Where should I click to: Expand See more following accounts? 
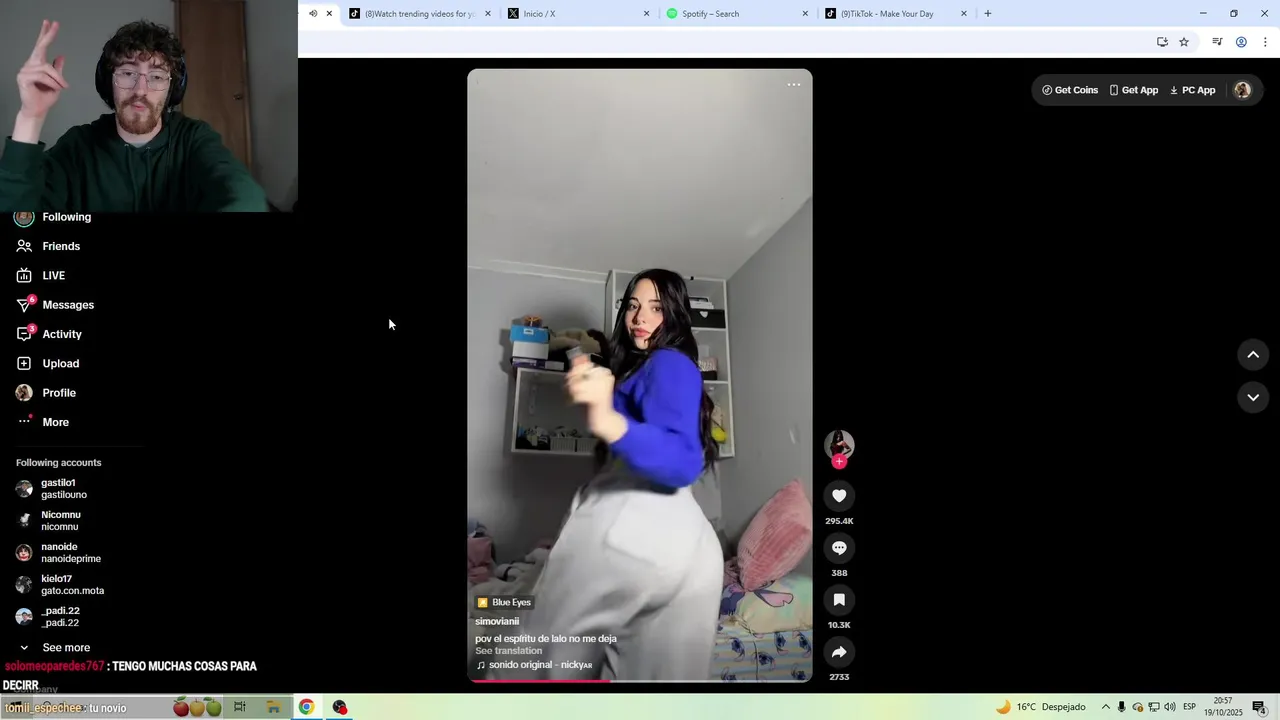pyautogui.click(x=55, y=648)
